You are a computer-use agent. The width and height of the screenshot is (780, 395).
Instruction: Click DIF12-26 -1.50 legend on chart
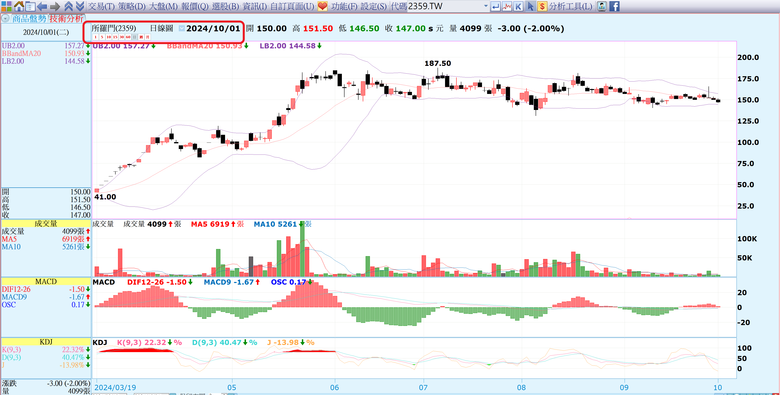click(160, 282)
